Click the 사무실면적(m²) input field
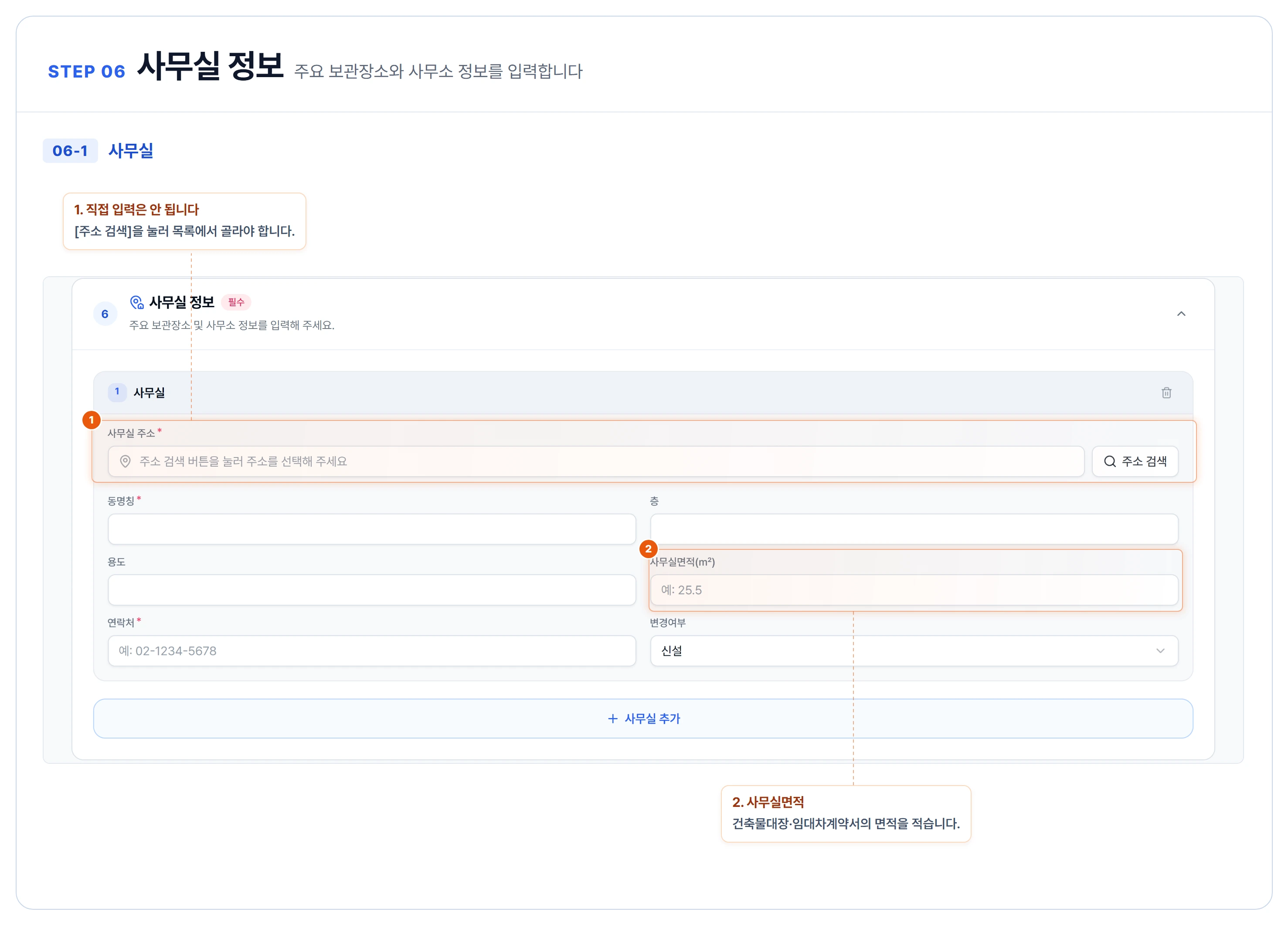 coord(914,590)
